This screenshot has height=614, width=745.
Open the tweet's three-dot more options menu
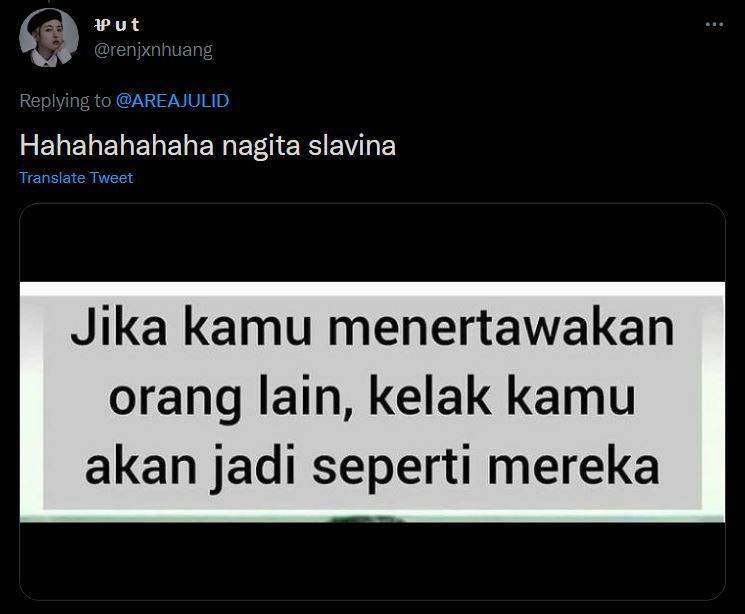pos(714,24)
